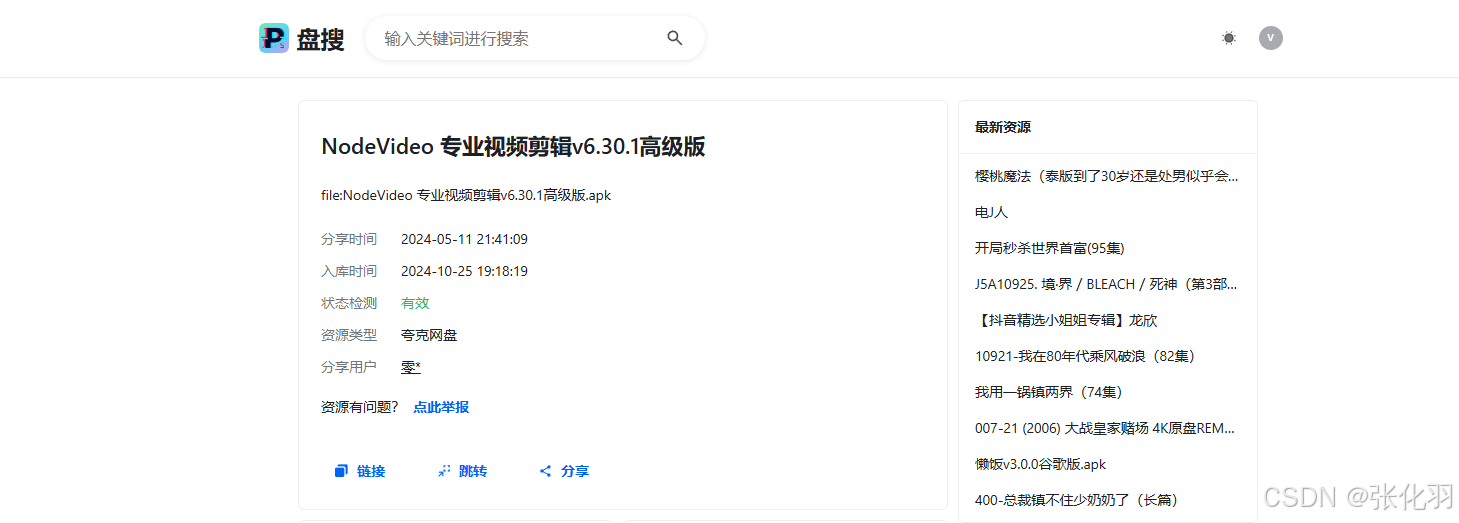Click the magnifier search icon
Image resolution: width=1459 pixels, height=523 pixels.
675,38
